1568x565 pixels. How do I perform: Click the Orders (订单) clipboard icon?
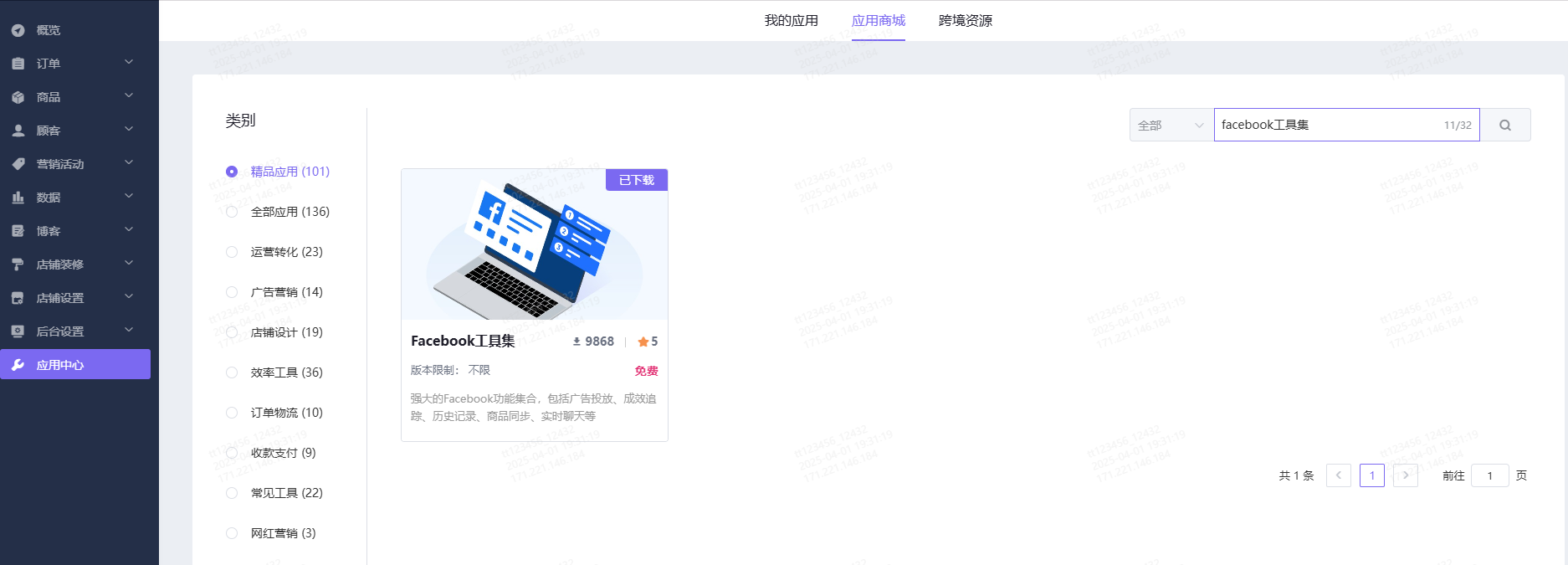(18, 64)
